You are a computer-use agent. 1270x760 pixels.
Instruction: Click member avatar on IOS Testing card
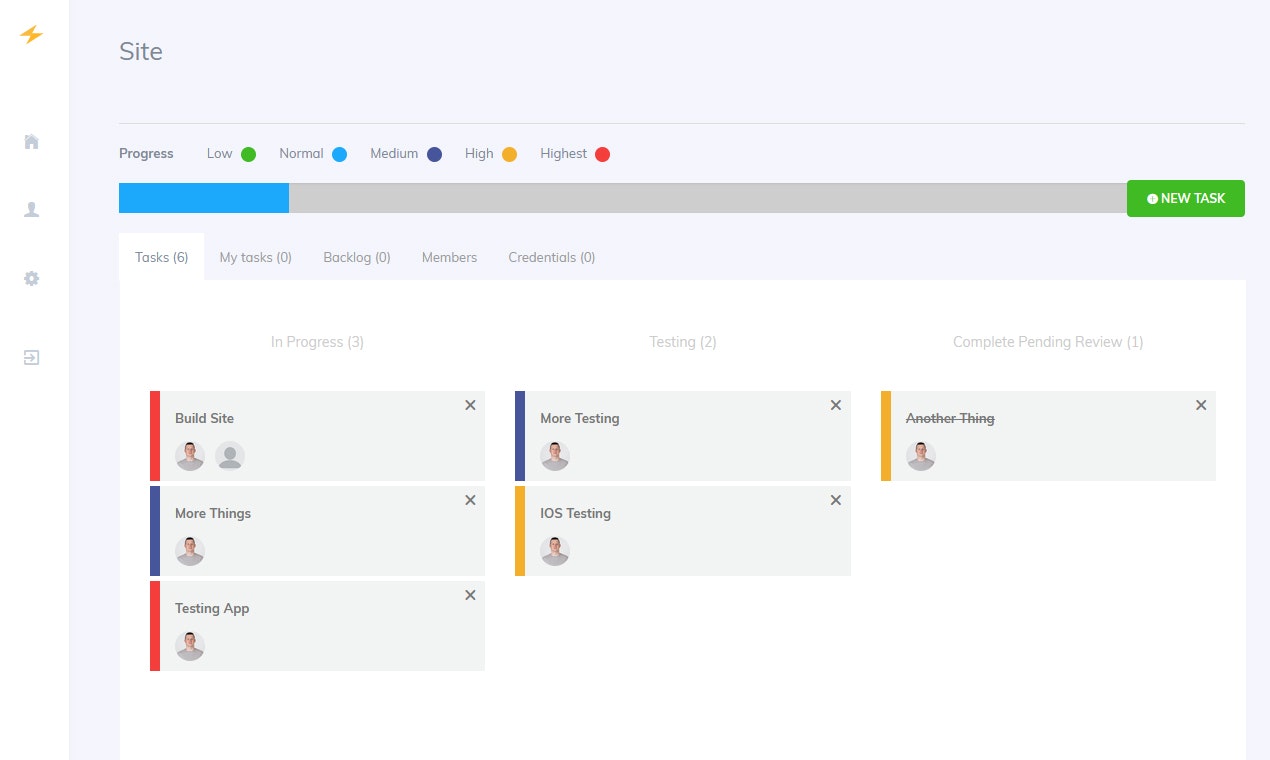point(555,551)
